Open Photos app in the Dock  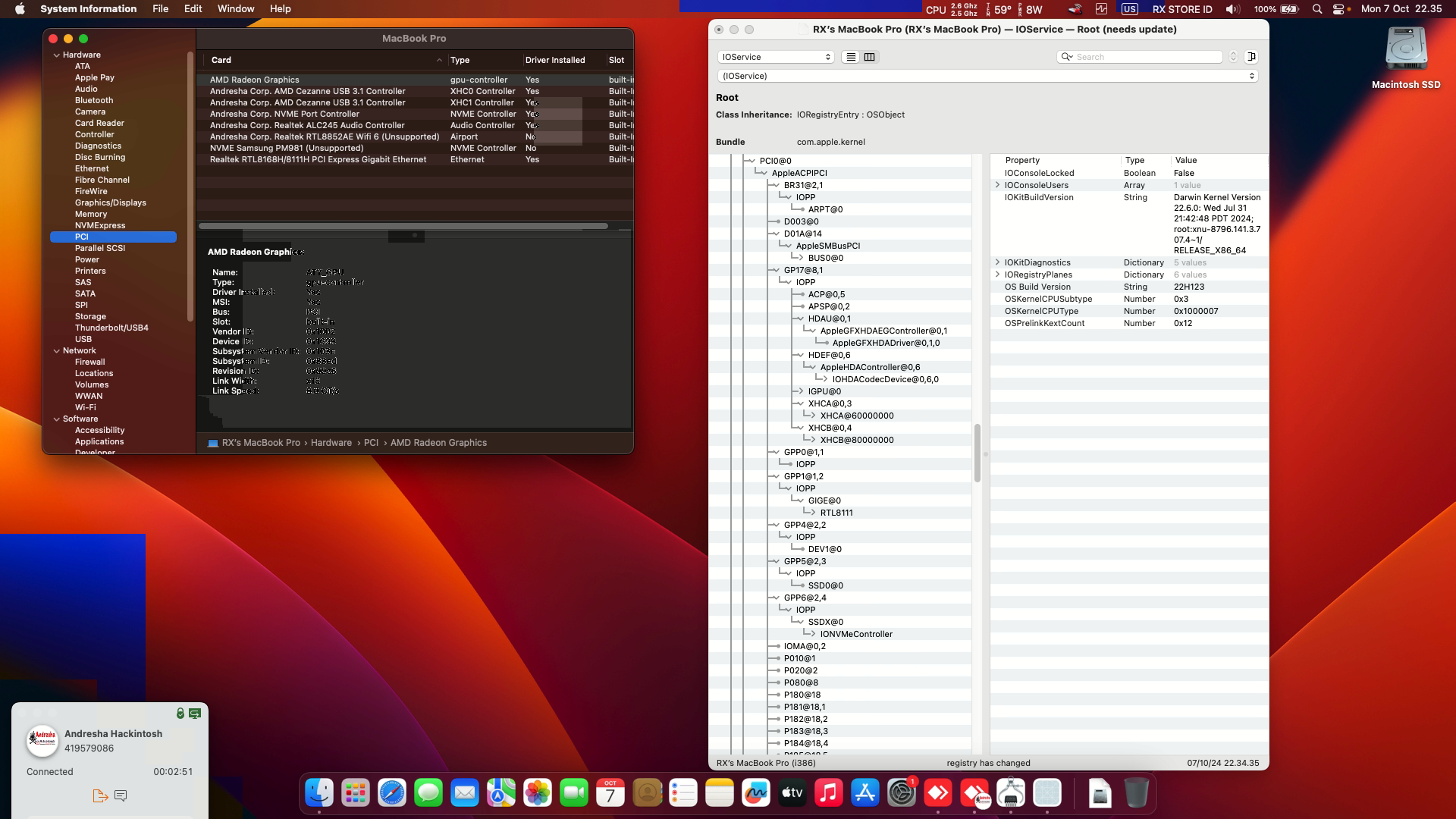coord(538,793)
